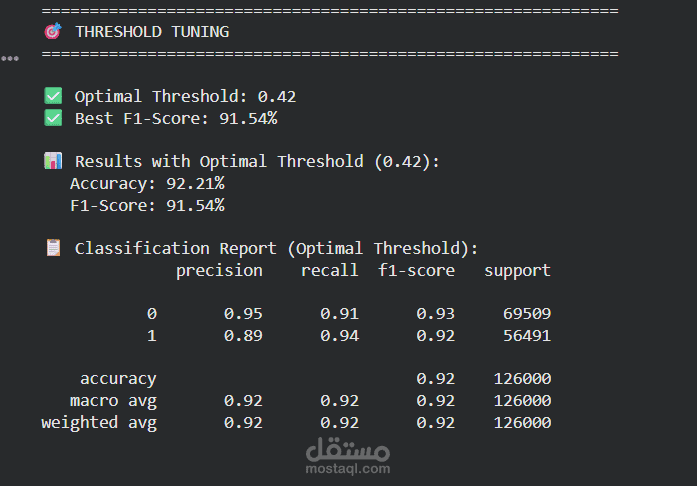Click support 126000 in the accuracy row
Viewport: 697px width, 486px height.
coord(522,378)
